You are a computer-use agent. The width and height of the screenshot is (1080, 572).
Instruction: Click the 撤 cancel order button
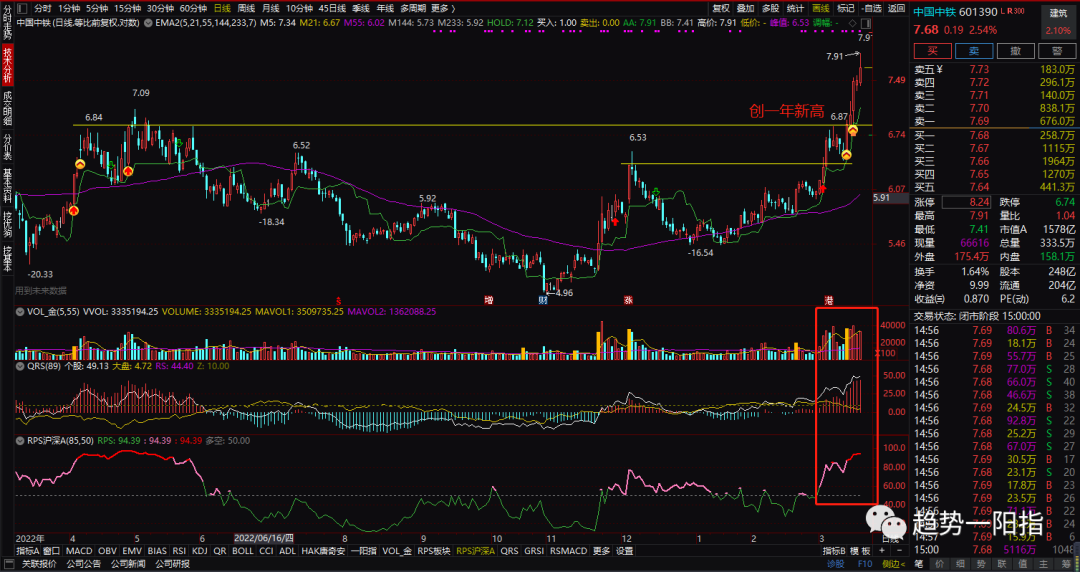[x=1015, y=51]
